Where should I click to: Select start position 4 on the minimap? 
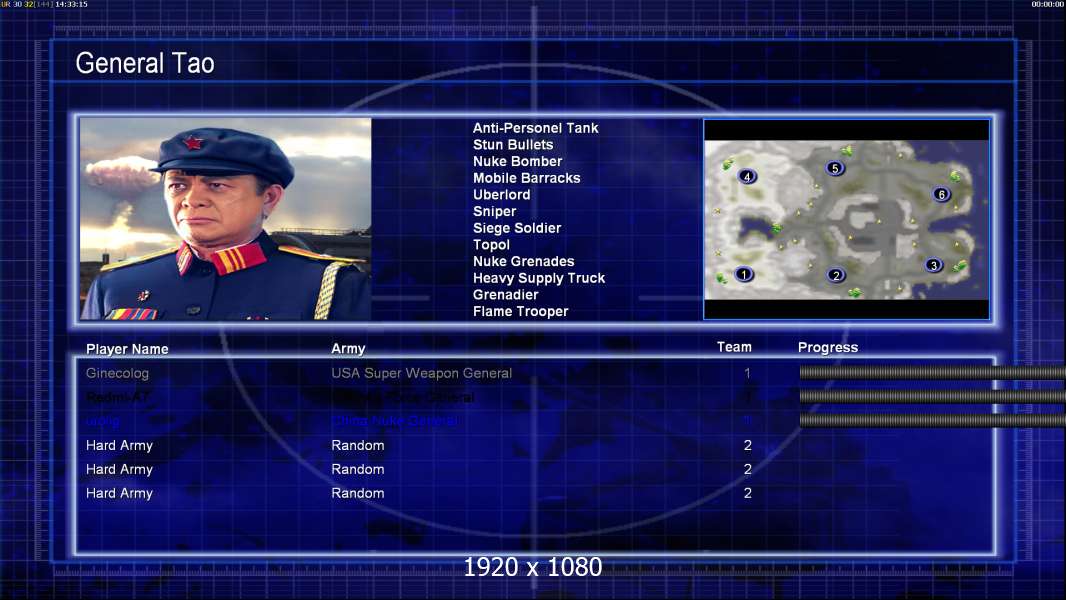[746, 177]
